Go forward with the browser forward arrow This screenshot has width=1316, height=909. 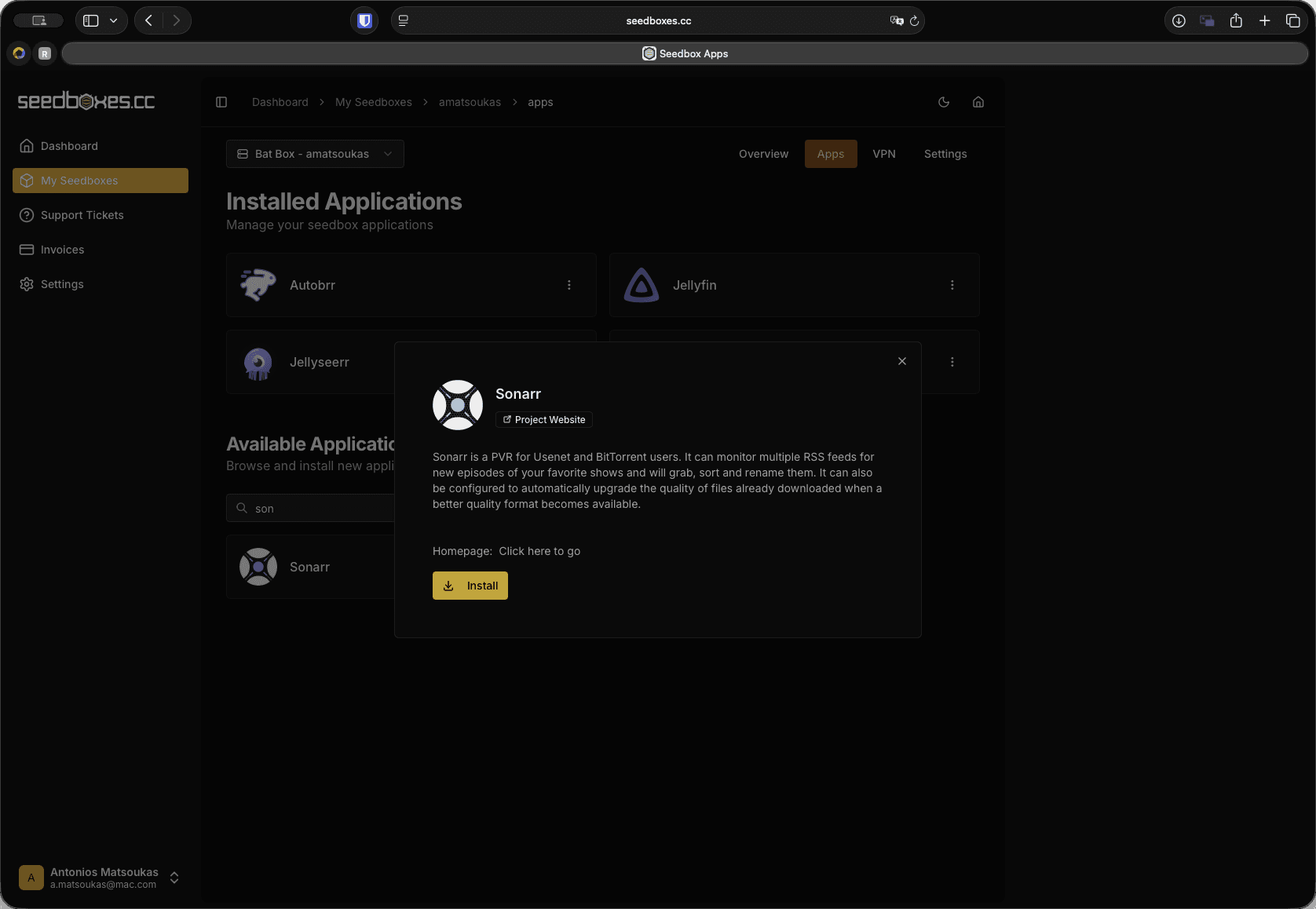click(176, 20)
